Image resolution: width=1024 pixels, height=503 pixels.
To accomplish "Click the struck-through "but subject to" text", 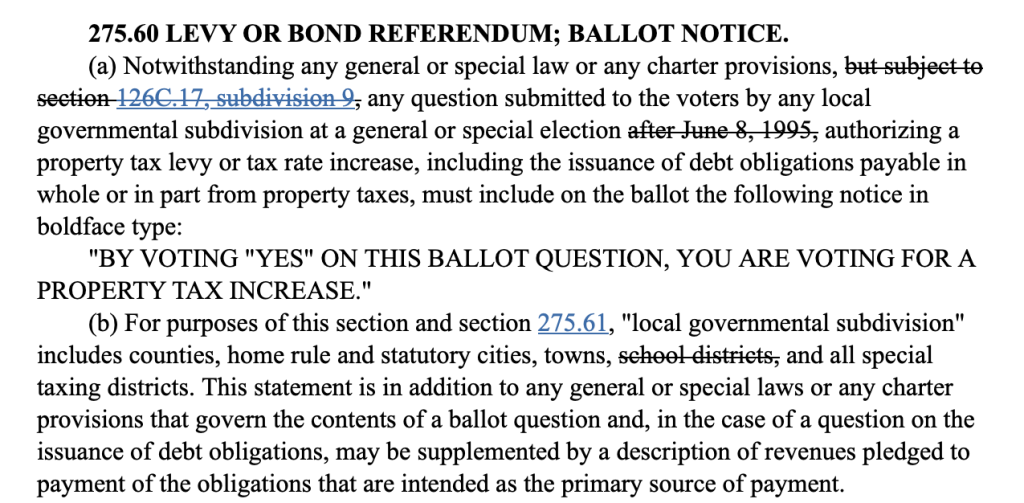I will pos(914,67).
